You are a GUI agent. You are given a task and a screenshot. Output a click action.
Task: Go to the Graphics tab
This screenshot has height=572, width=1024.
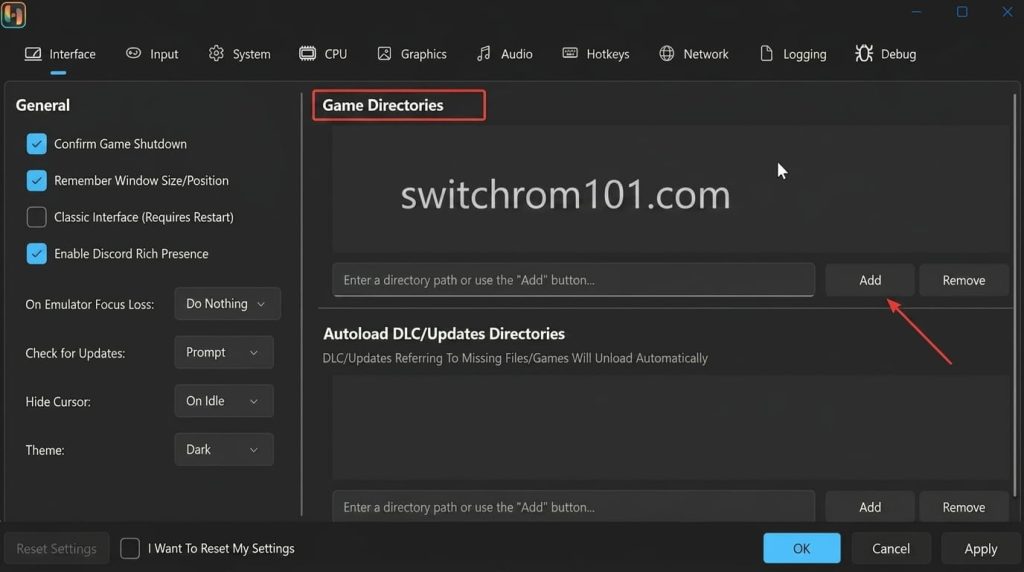(x=412, y=54)
